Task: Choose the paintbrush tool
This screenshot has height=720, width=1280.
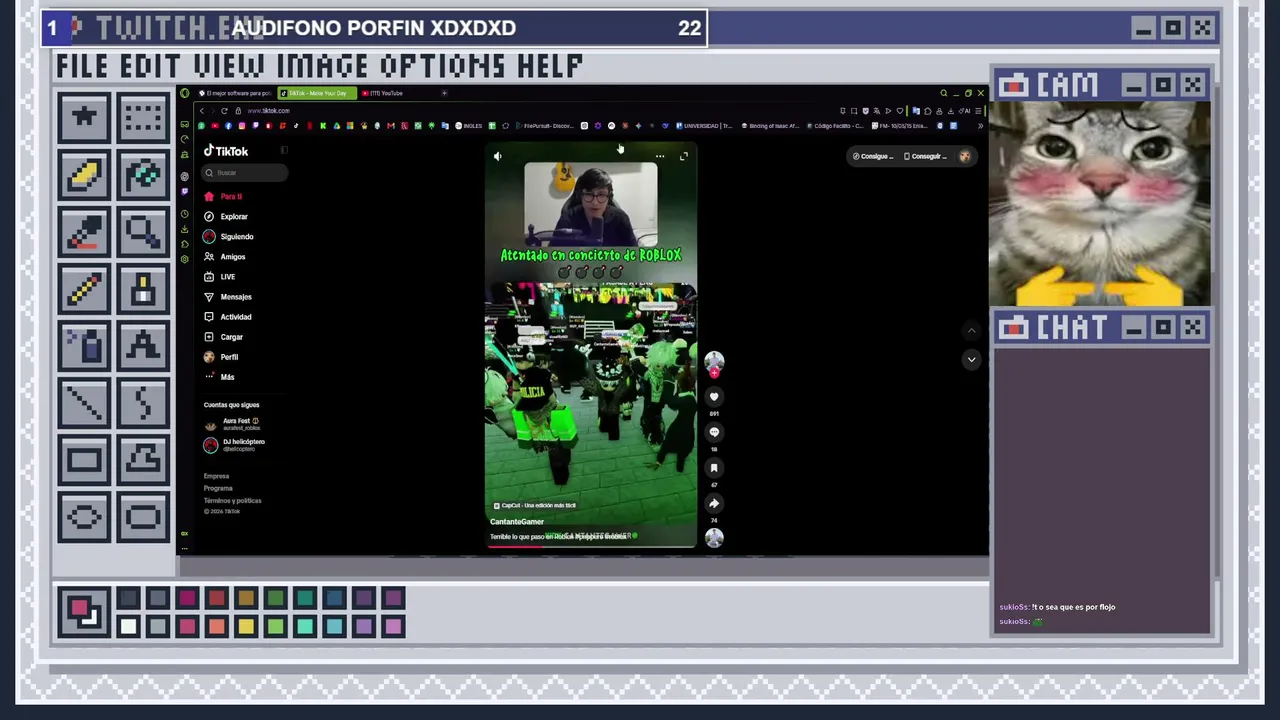Action: 143,290
